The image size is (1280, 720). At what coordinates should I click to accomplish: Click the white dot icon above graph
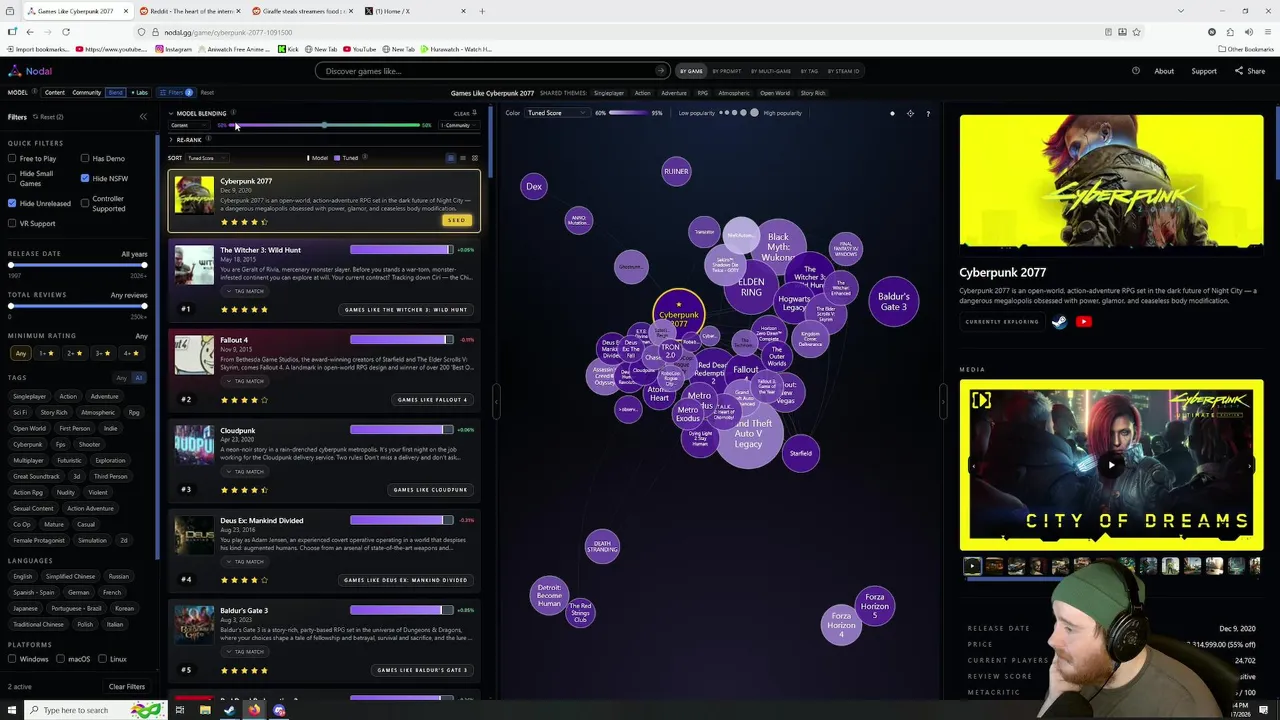click(x=892, y=113)
